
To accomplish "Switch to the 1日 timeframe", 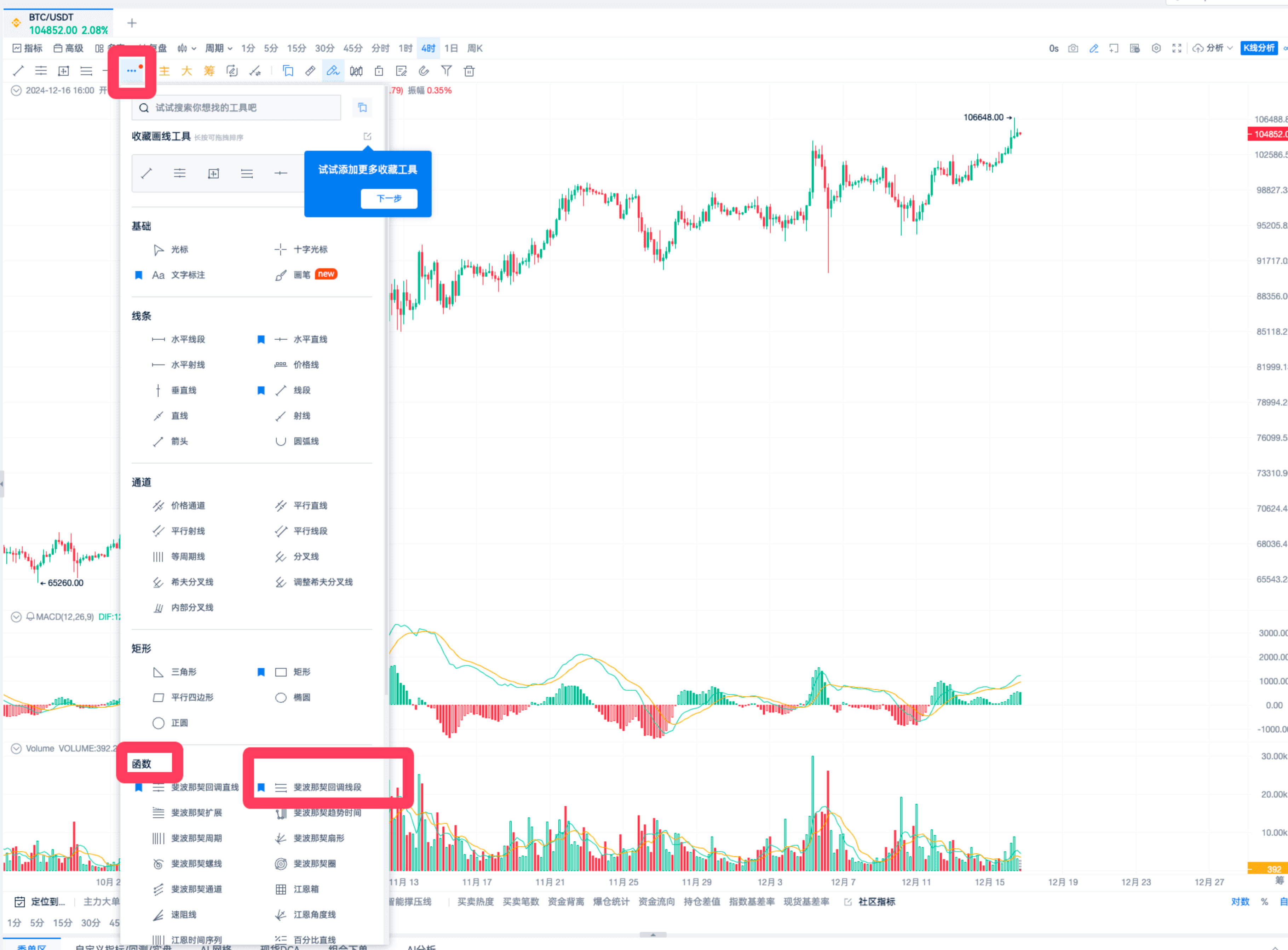I will click(x=452, y=48).
